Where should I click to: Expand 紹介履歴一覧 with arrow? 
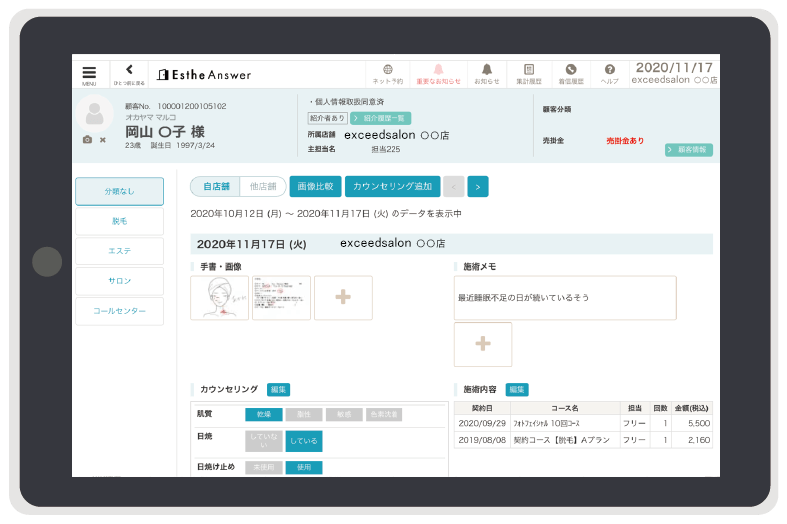point(380,118)
